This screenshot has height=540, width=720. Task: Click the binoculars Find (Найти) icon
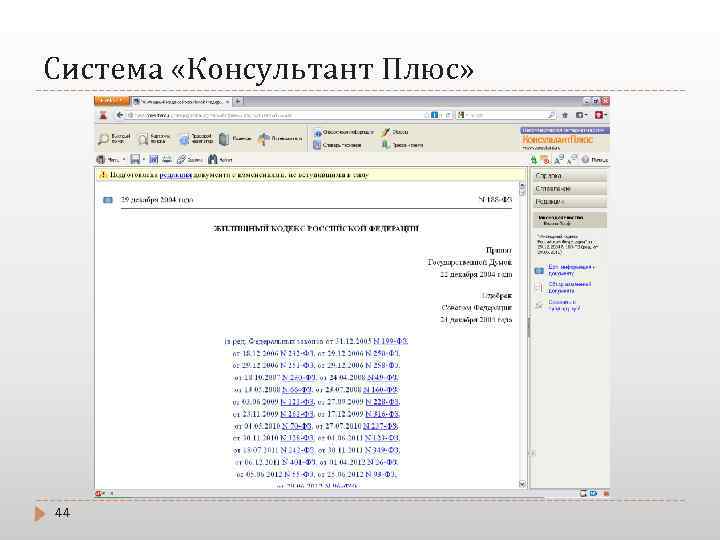click(212, 159)
